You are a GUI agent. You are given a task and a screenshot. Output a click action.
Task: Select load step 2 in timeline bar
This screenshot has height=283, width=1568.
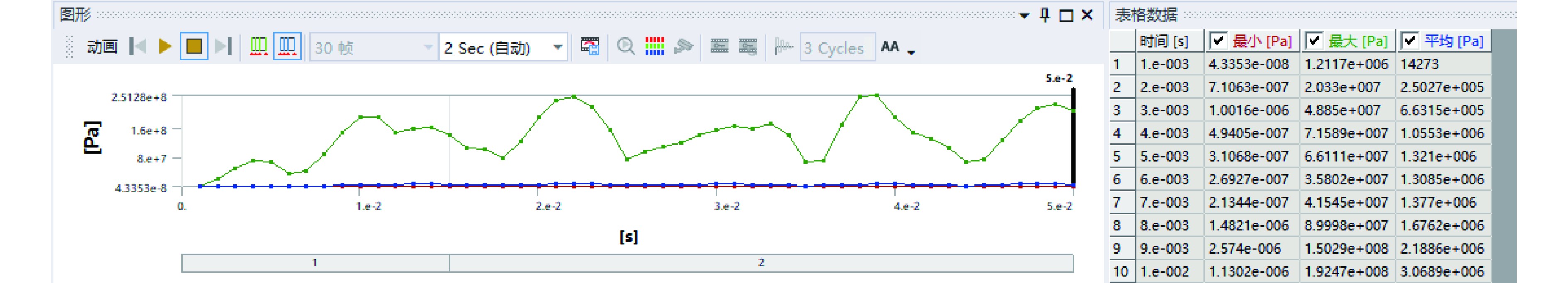pyautogui.click(x=761, y=263)
